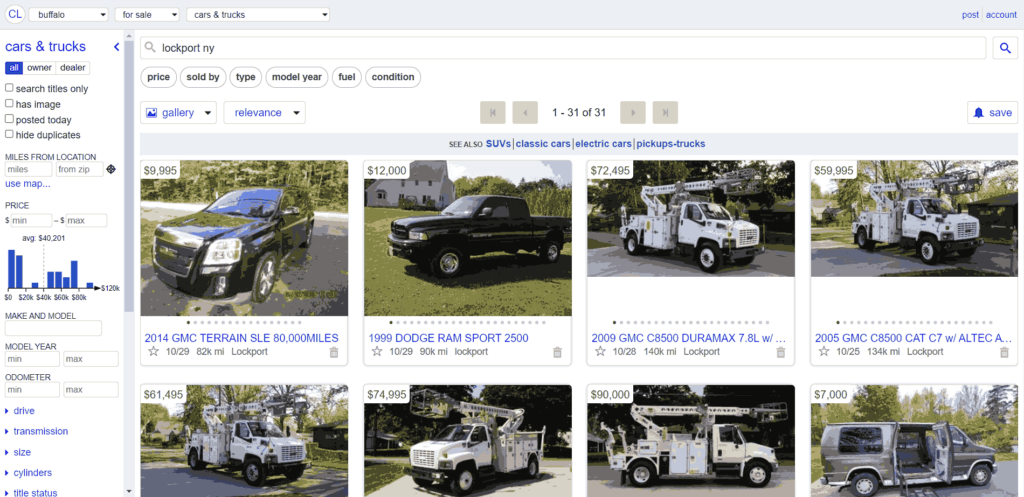Open '1999 DODGE RAM SPORT 2500' listing title
Image resolution: width=1024 pixels, height=497 pixels.
[x=449, y=338]
